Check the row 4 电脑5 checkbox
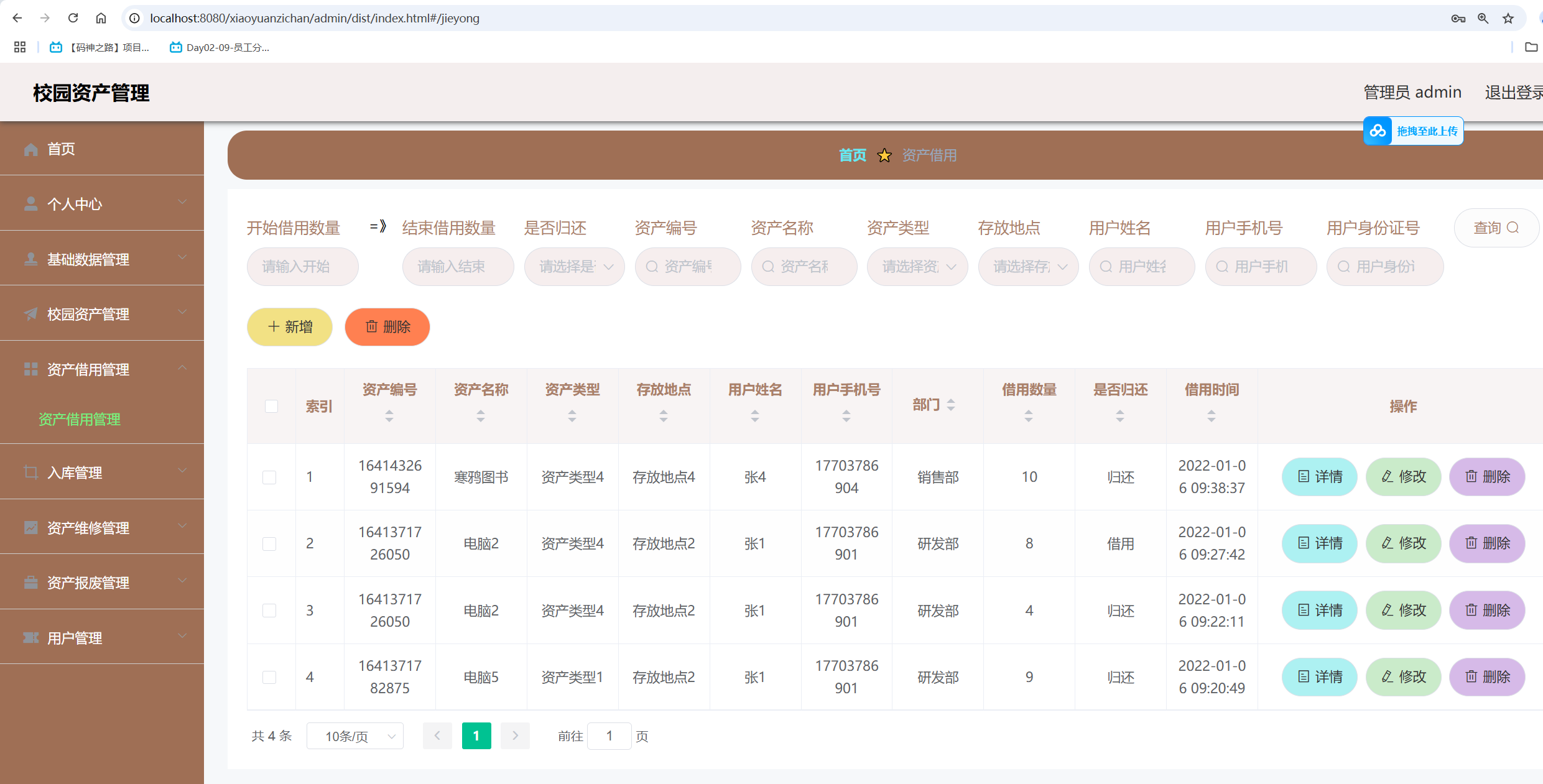 click(269, 677)
